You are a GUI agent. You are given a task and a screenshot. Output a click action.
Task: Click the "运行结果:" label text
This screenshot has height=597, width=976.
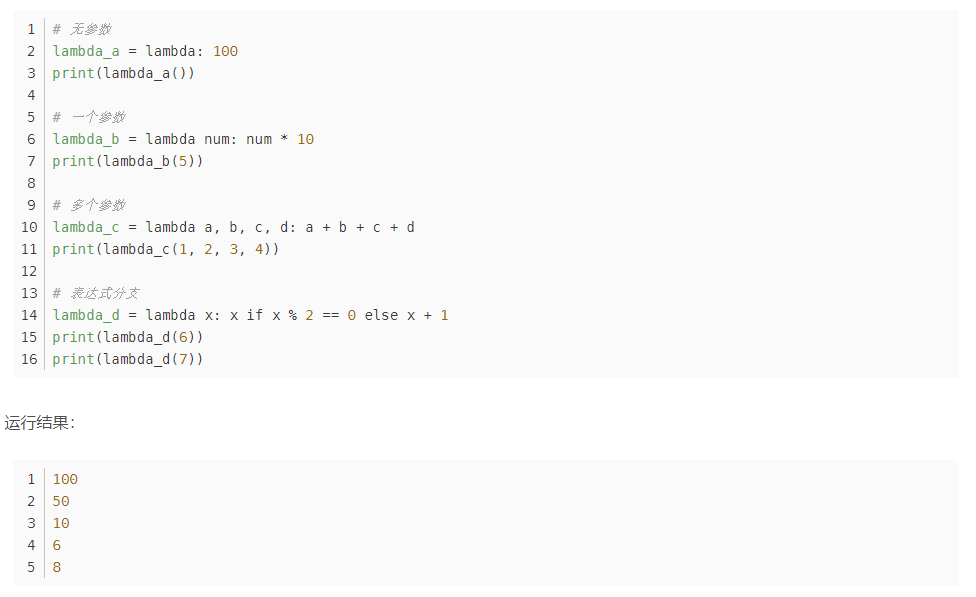[40, 423]
